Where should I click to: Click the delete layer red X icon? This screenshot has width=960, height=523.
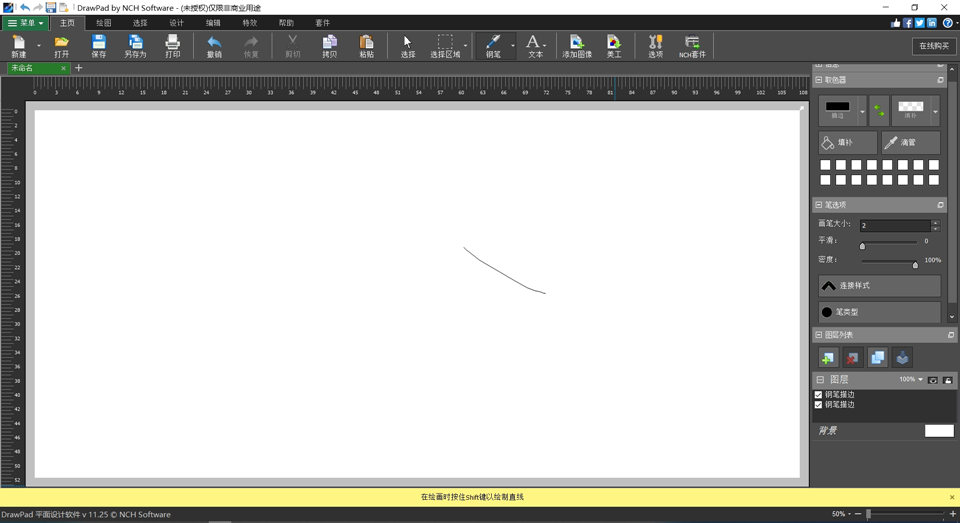point(852,358)
